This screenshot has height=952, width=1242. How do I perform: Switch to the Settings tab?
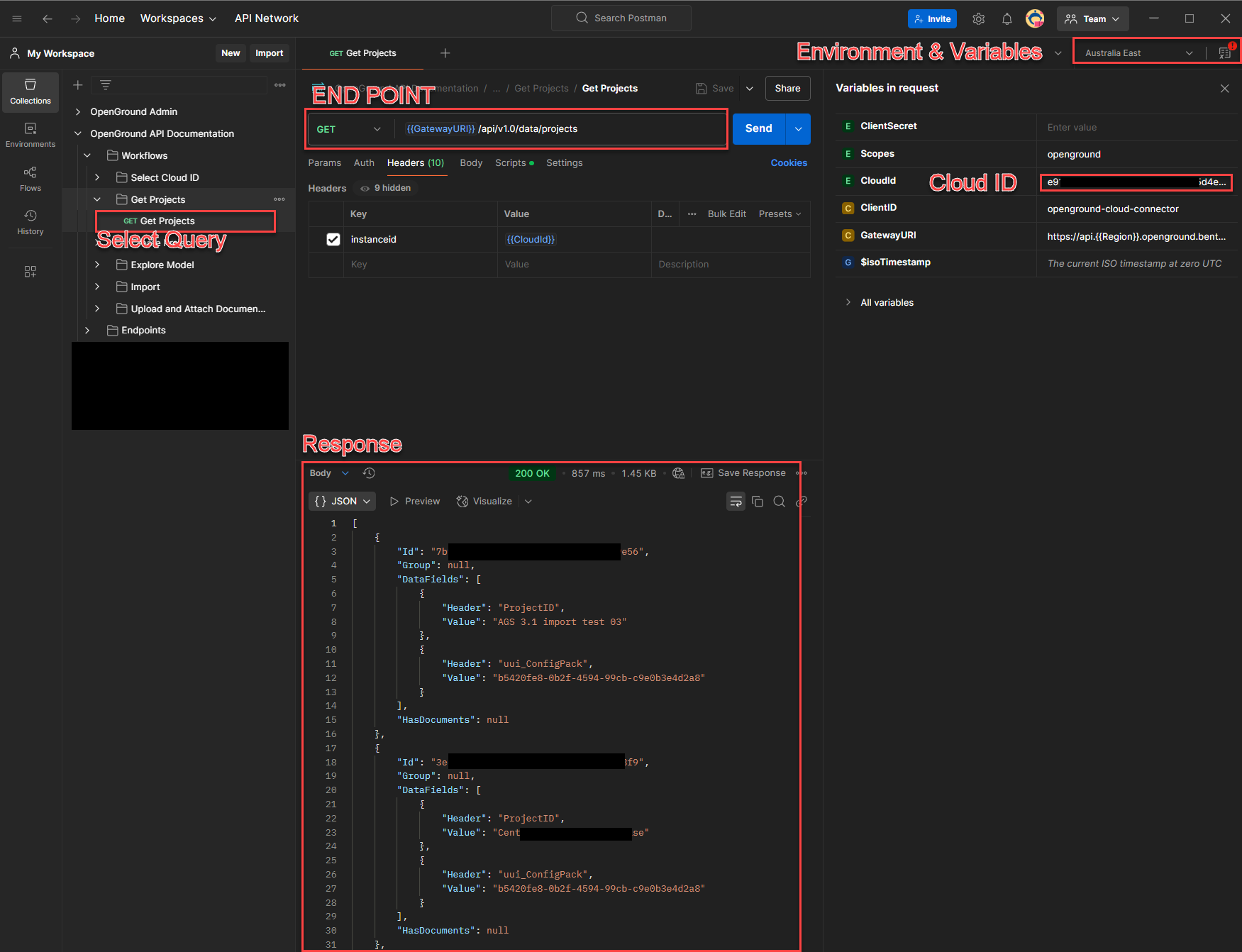[565, 163]
